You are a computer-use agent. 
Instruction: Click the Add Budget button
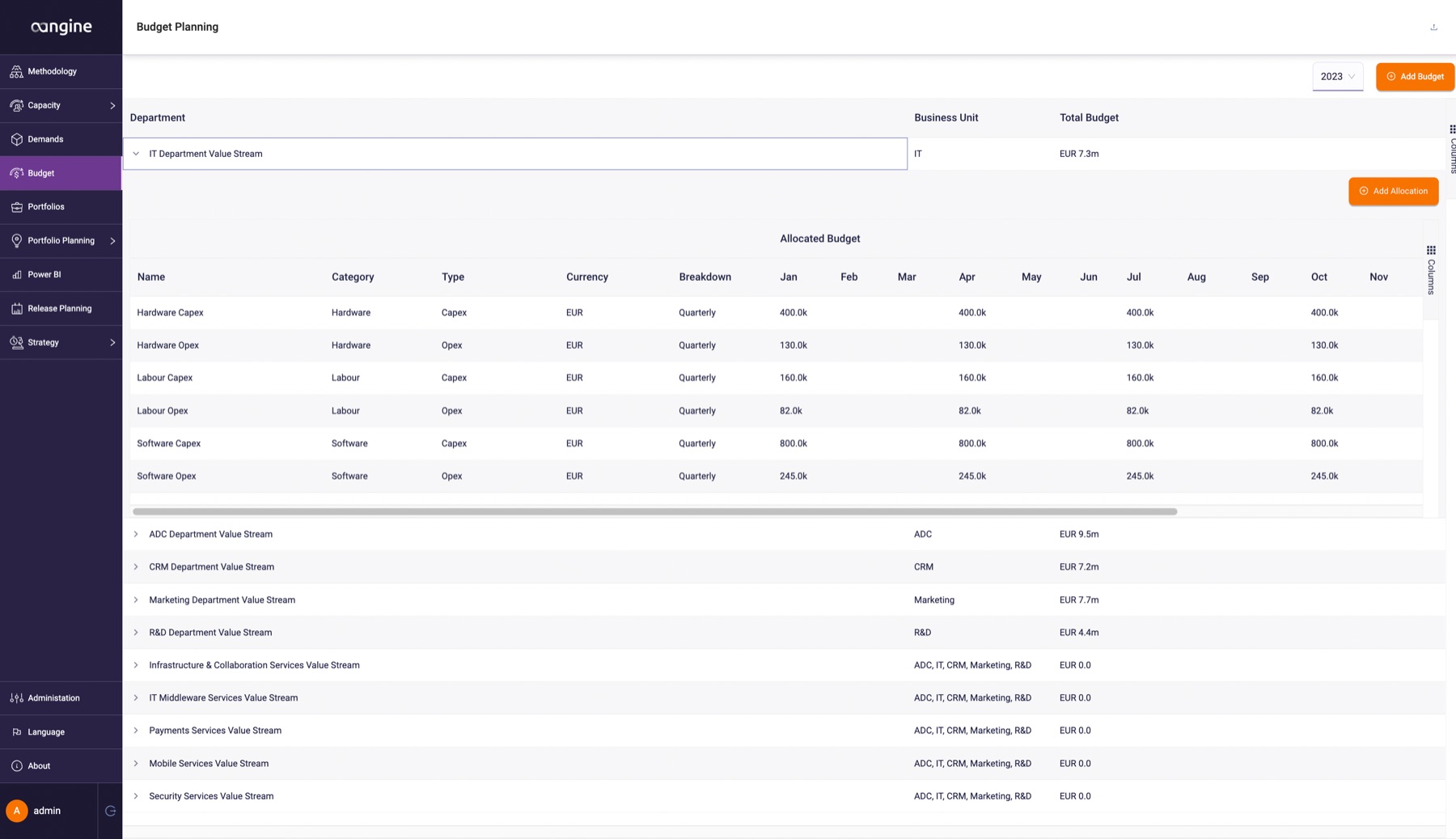click(1415, 77)
